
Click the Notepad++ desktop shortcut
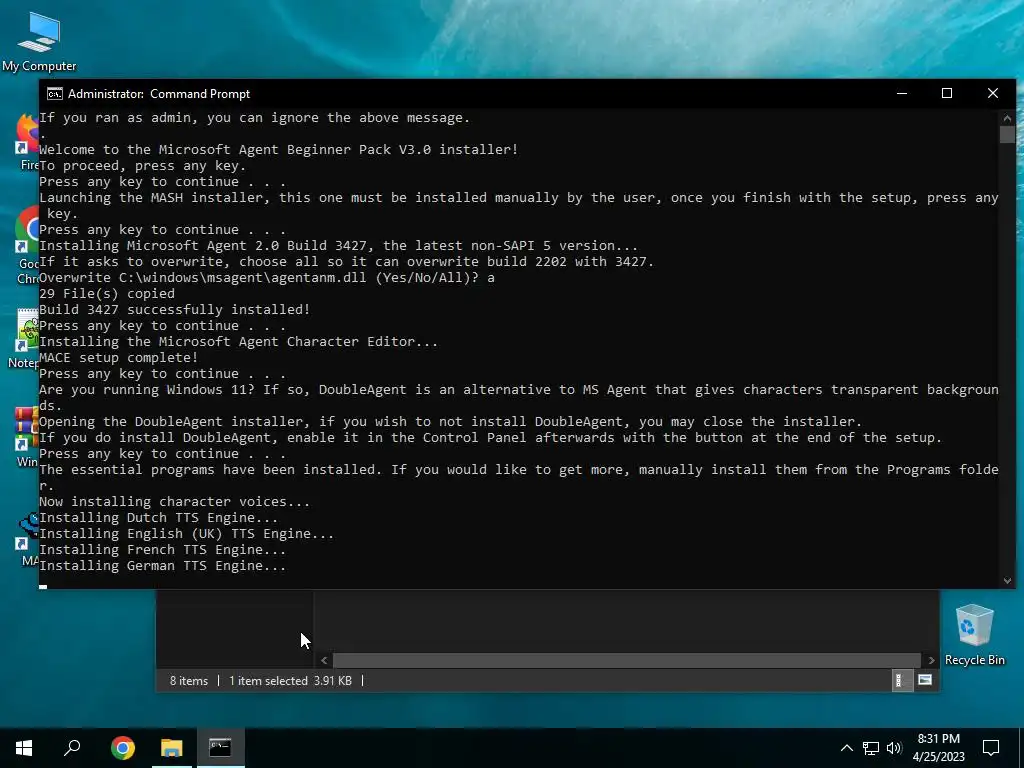coord(25,338)
